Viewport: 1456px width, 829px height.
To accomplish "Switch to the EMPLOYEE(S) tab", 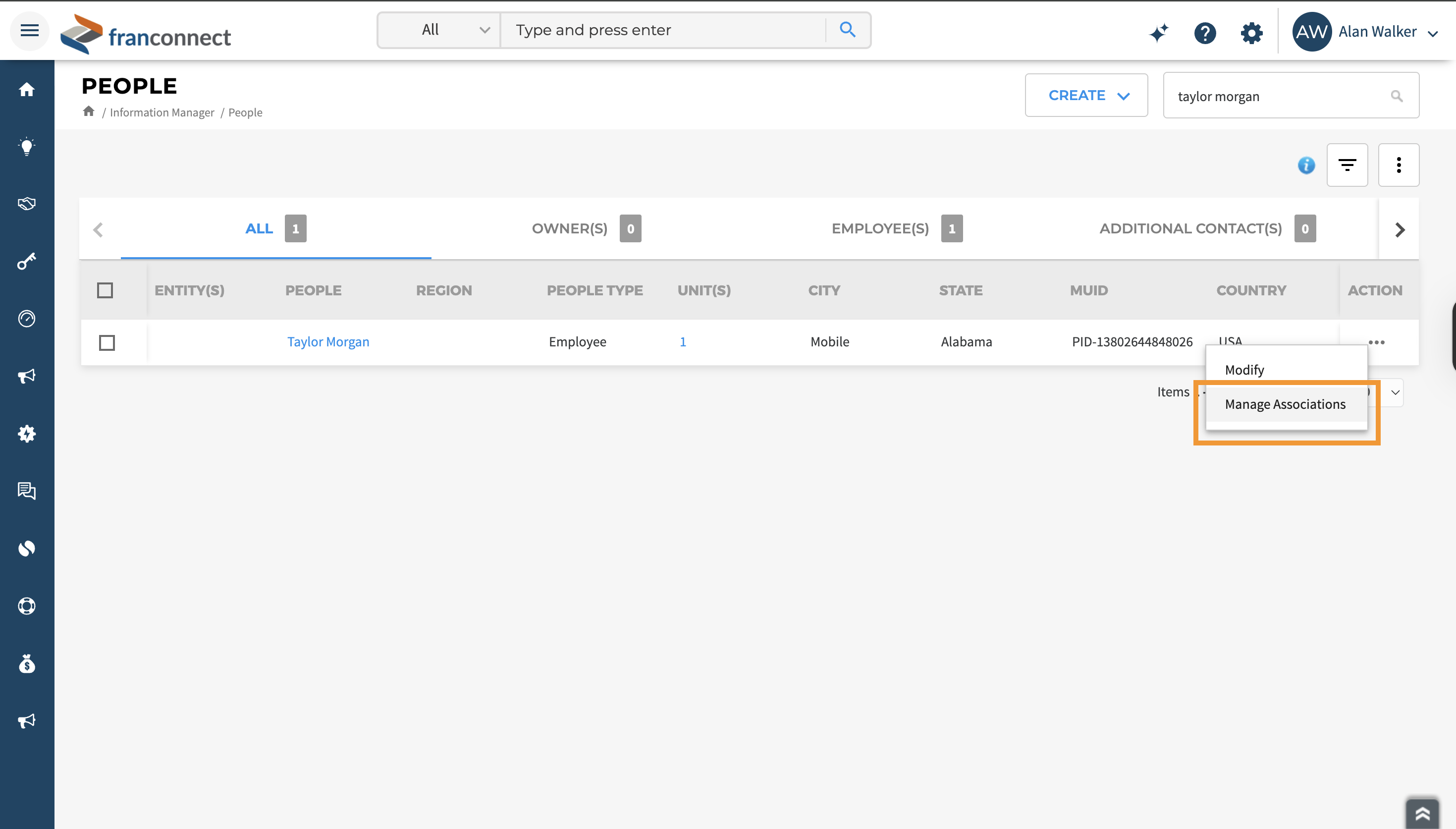I will [x=880, y=229].
